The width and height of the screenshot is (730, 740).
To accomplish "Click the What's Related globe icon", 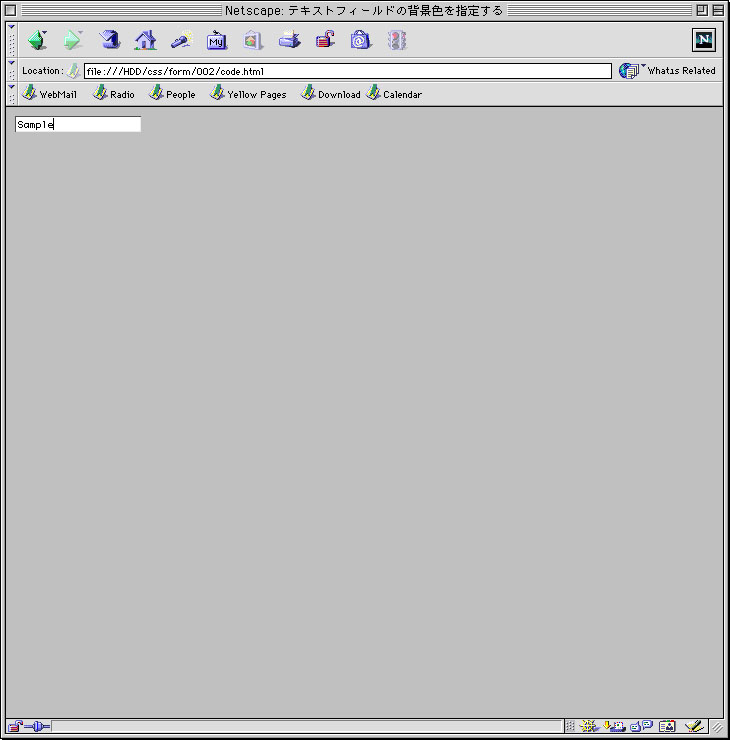I will 629,71.
